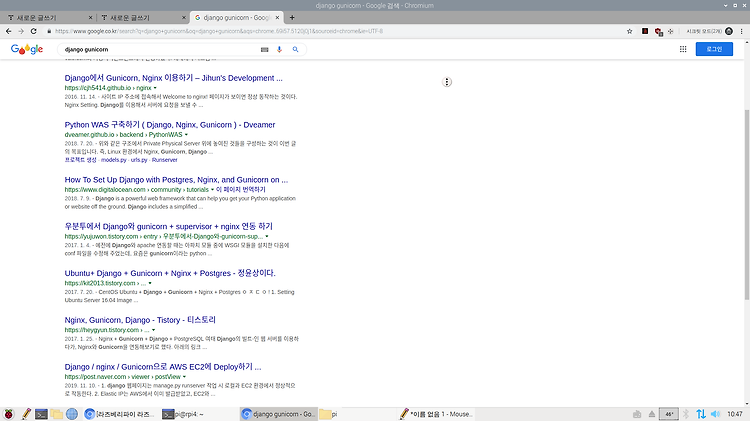Click the address bar URL
Viewport: 750px width, 421px height.
click(219, 31)
